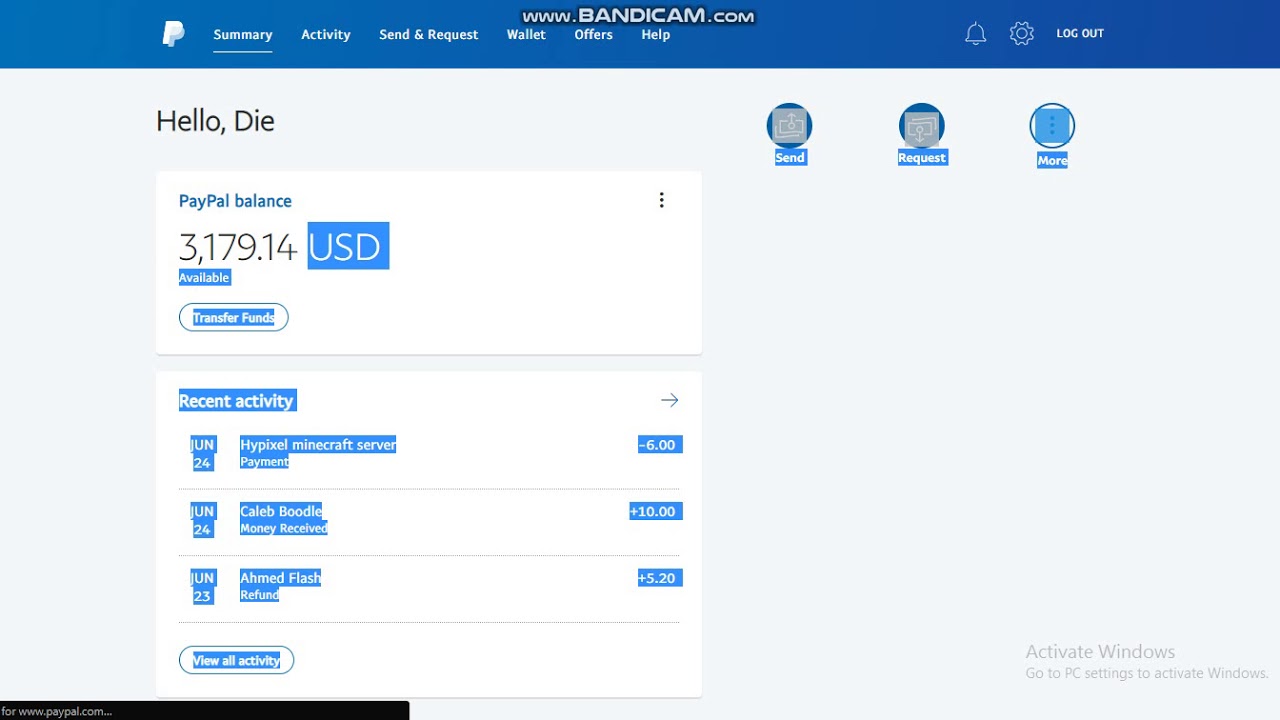Image resolution: width=1280 pixels, height=720 pixels.
Task: Click the JUN 24 date beside Hypixel
Action: pyautogui.click(x=202, y=454)
